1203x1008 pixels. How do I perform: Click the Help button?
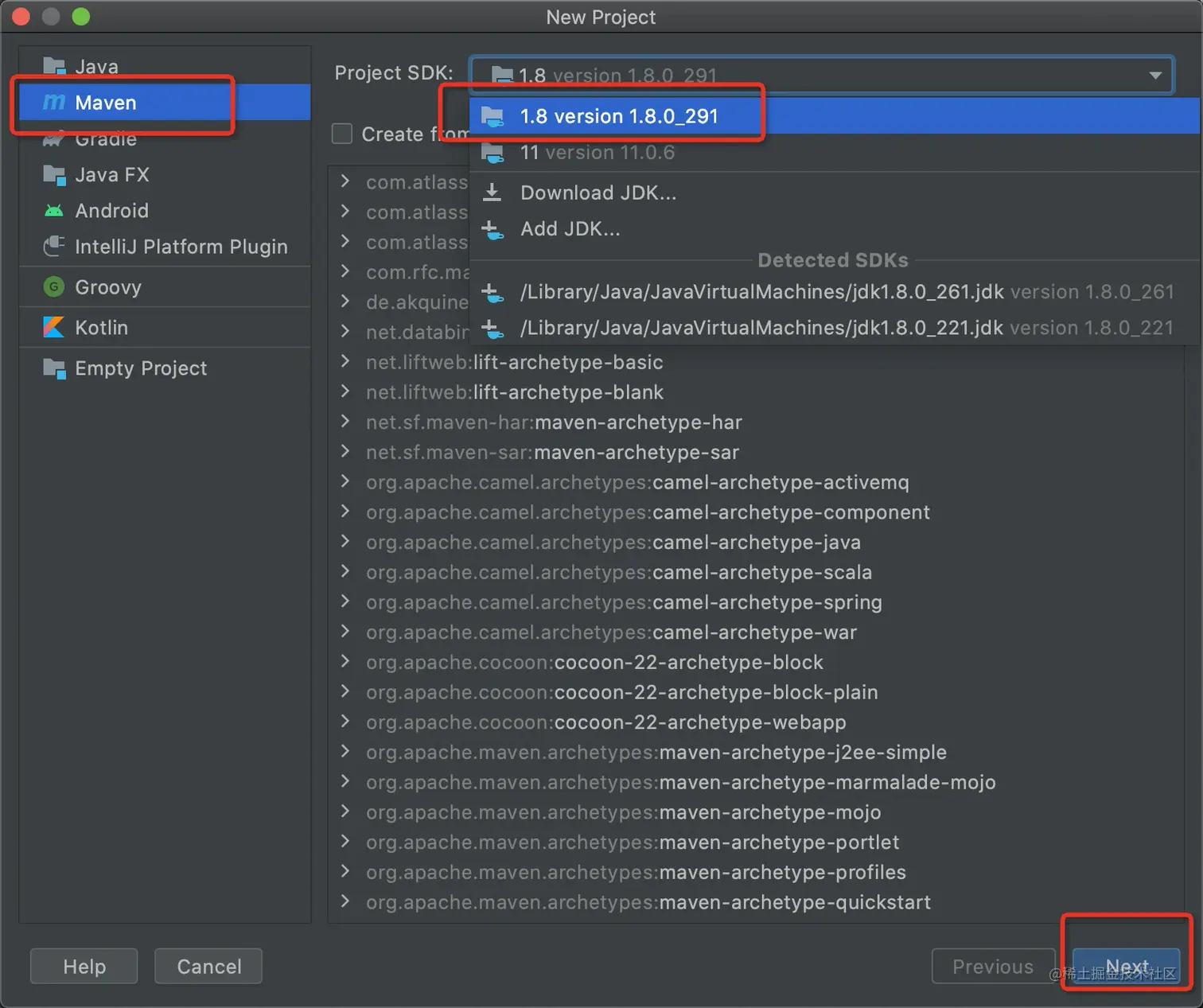click(x=84, y=966)
